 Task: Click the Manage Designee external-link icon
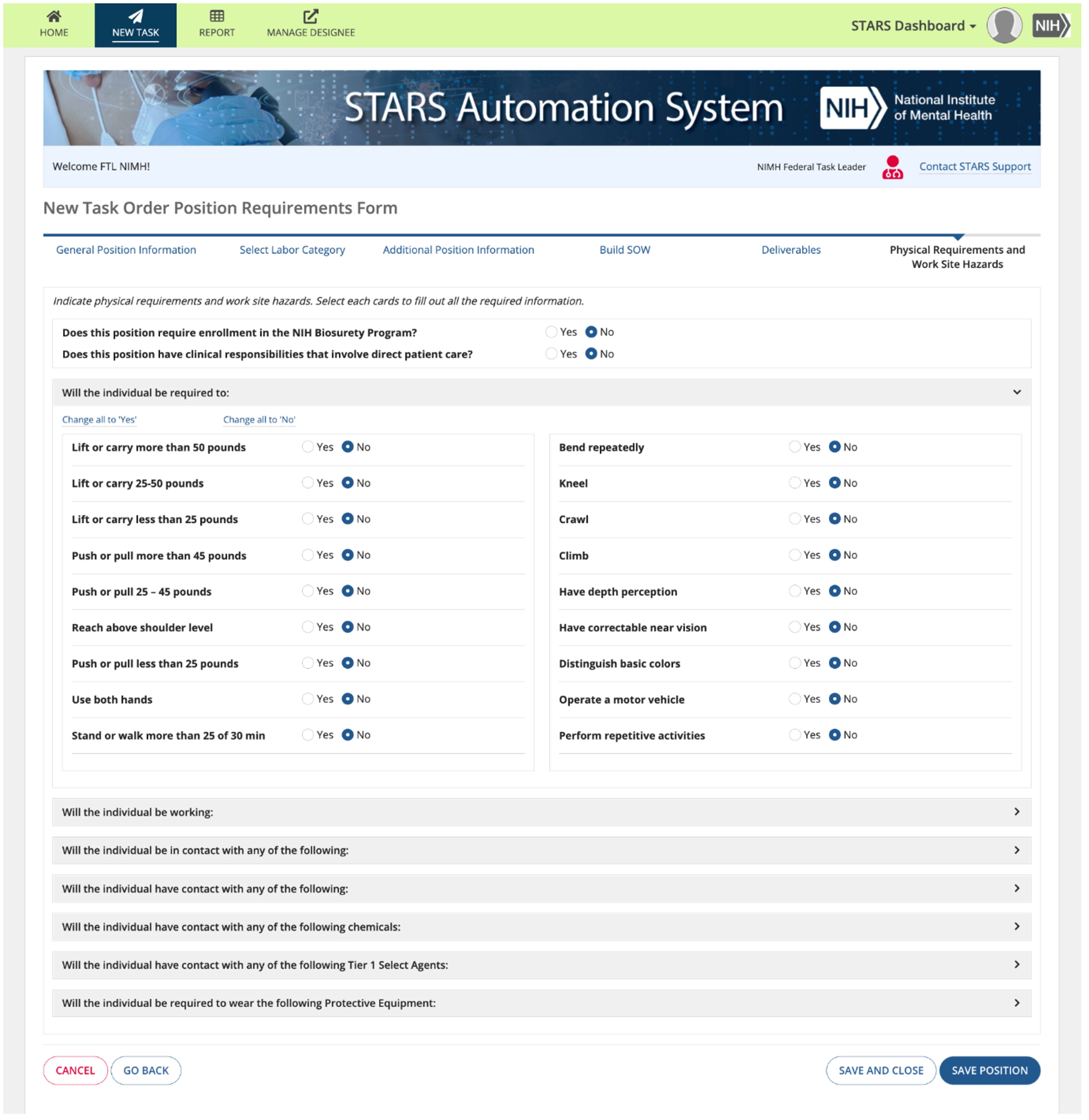[x=311, y=15]
